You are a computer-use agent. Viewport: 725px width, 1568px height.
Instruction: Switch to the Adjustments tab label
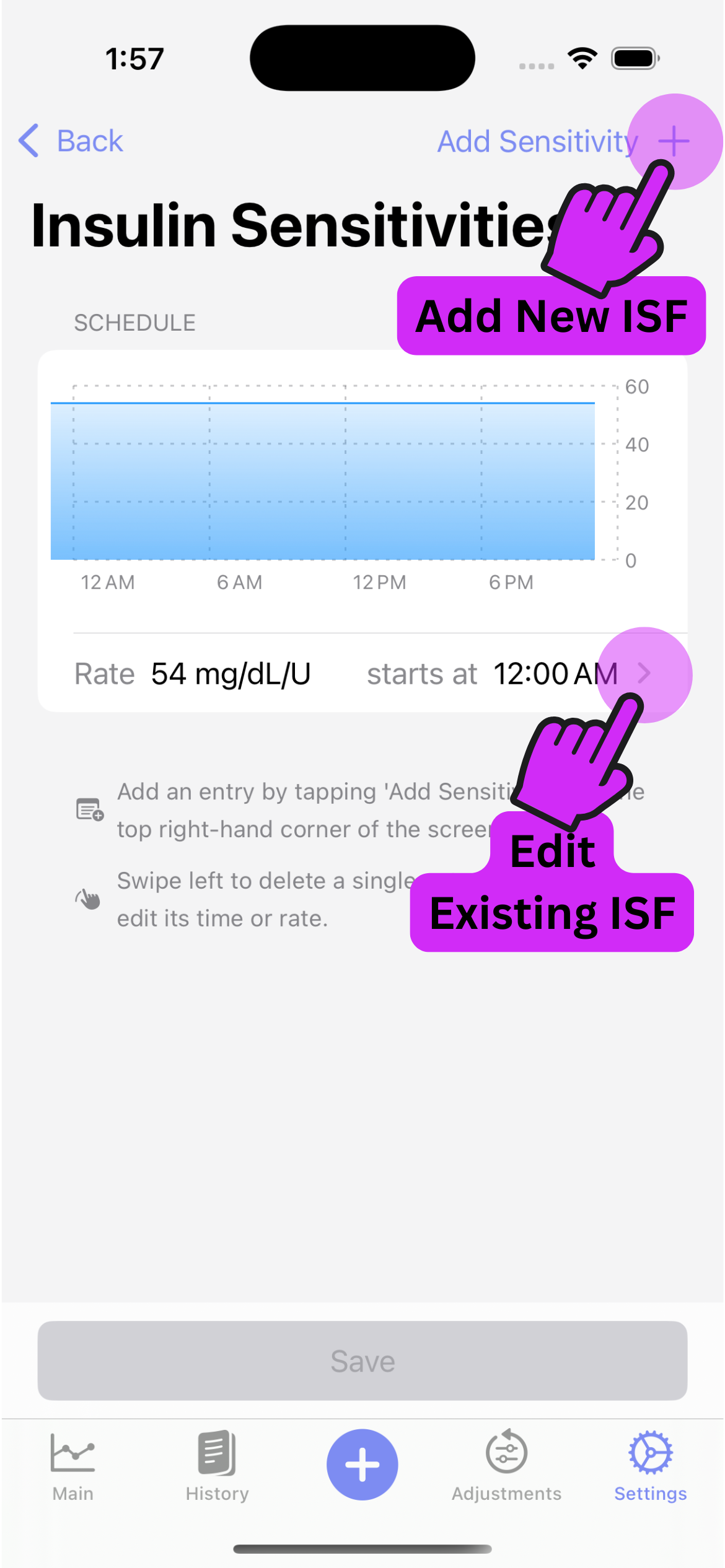[506, 1494]
